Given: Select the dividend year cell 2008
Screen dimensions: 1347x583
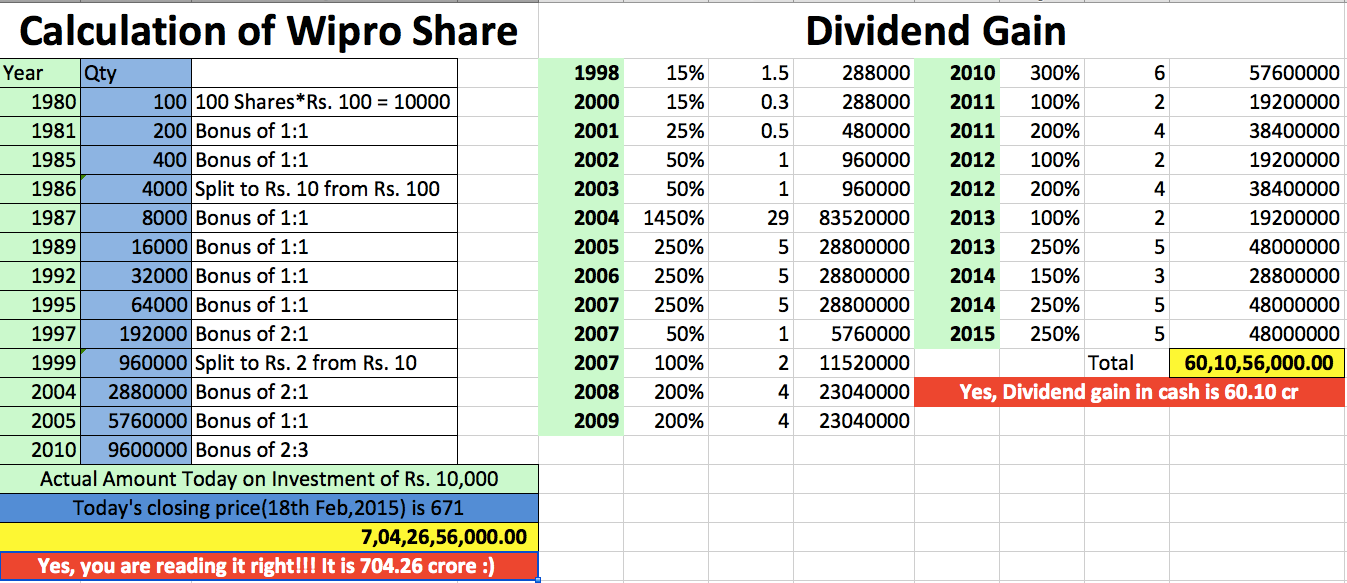Looking at the screenshot, I should (581, 392).
